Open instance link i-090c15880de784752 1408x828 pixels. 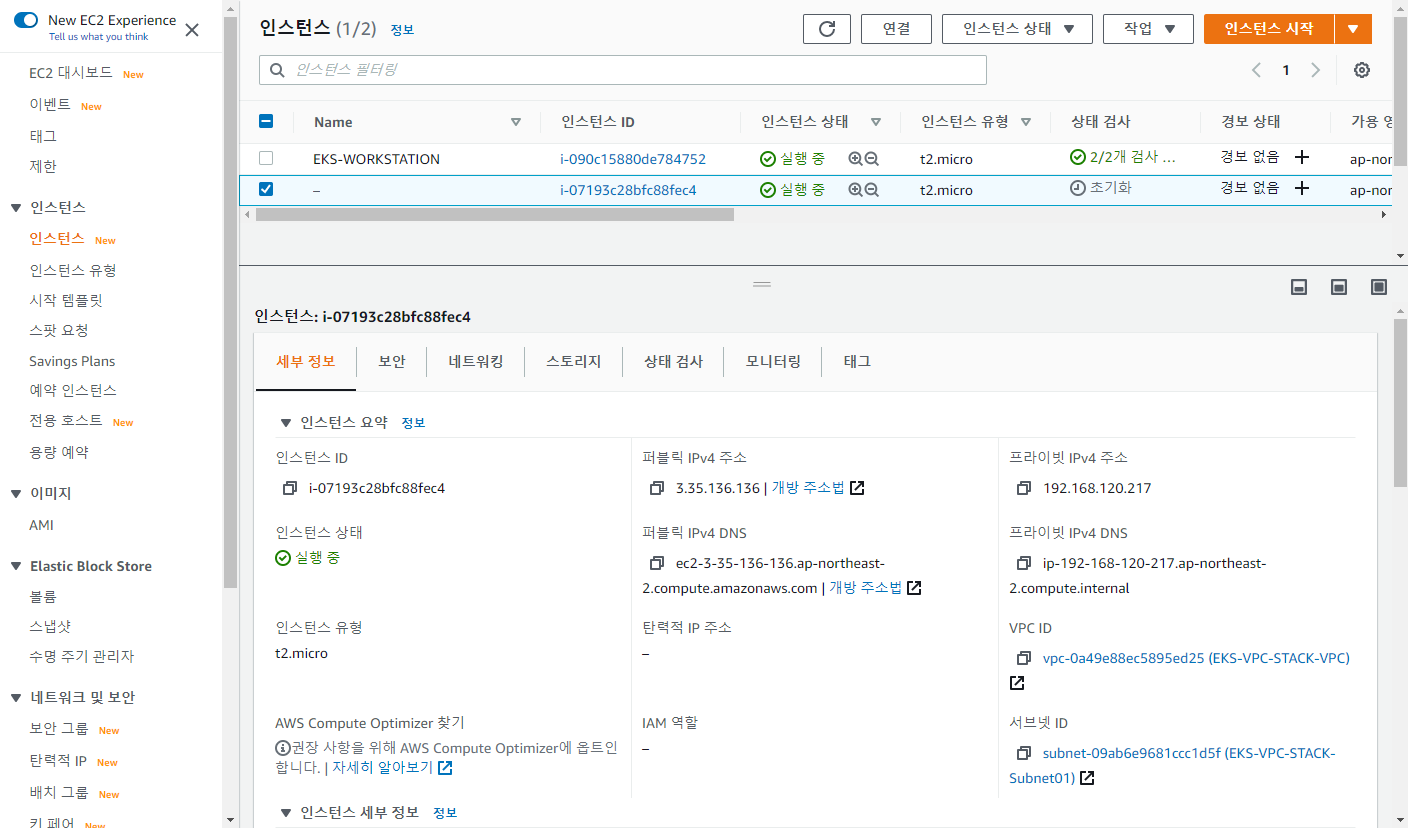coord(633,159)
